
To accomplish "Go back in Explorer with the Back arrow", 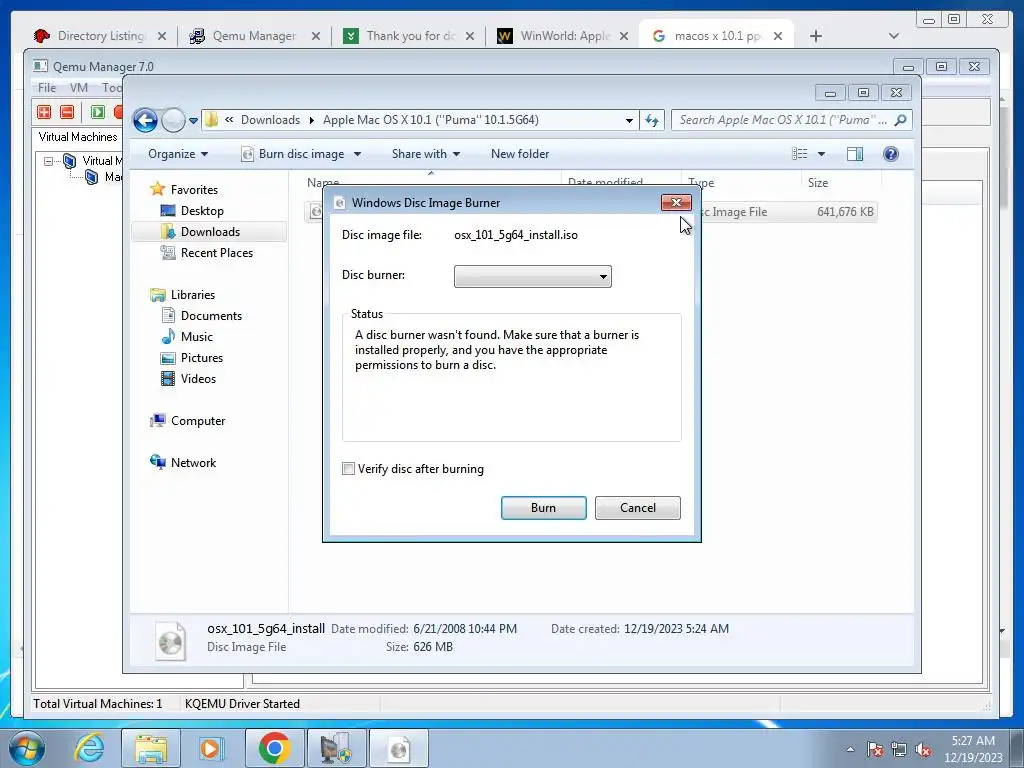I will (145, 120).
